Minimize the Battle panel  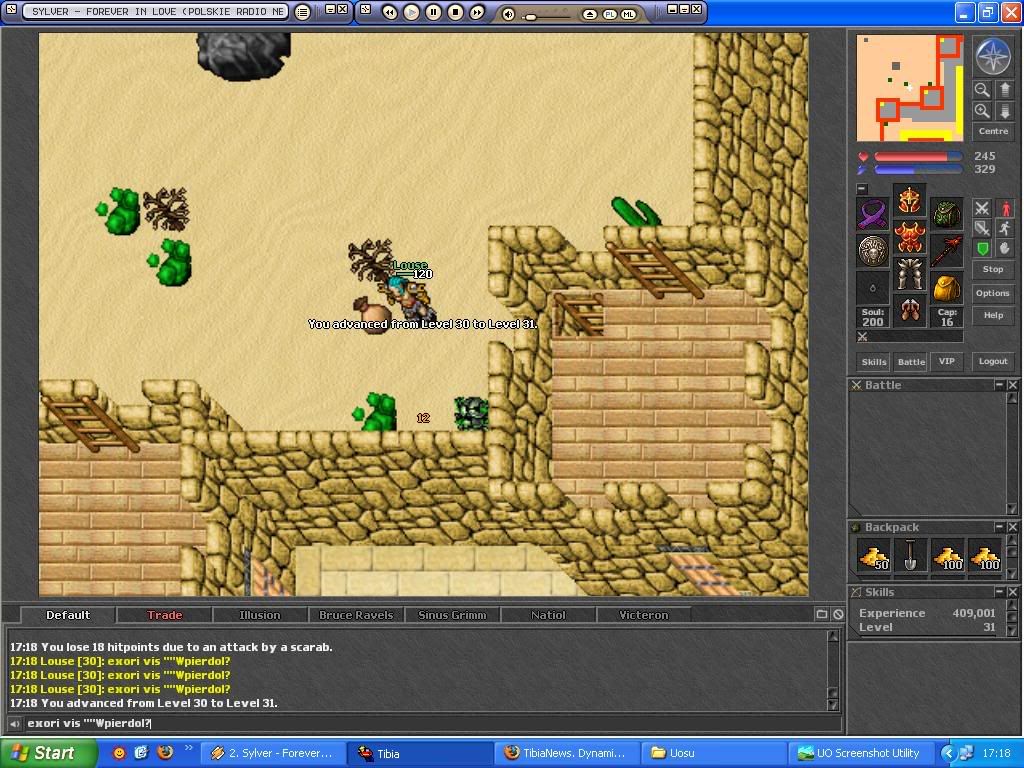pos(999,385)
